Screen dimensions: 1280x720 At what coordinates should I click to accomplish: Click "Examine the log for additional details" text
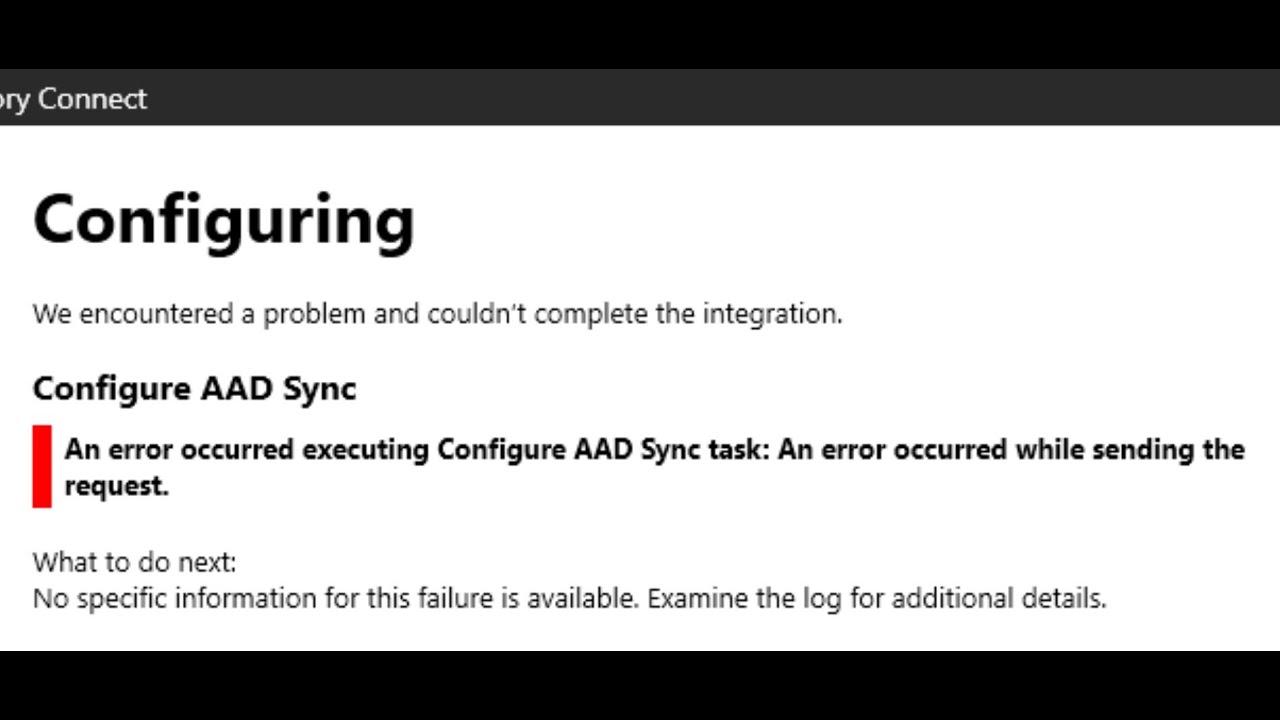tap(876, 599)
